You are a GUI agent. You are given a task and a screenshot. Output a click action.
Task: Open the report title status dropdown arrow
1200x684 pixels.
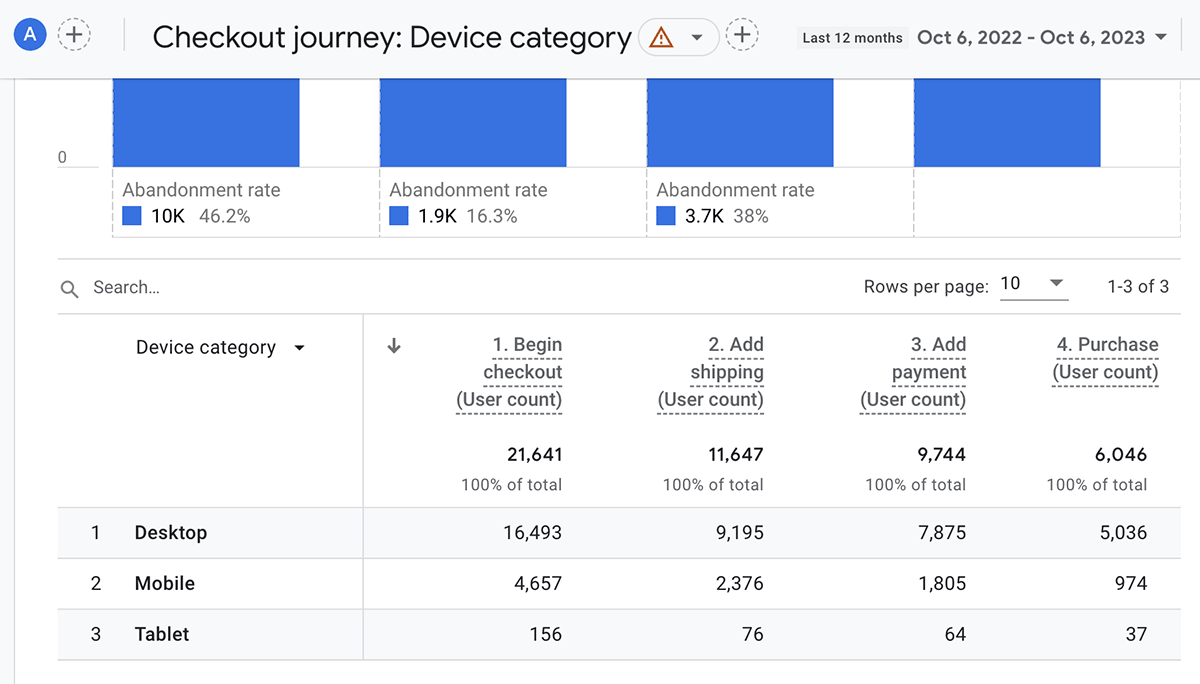click(x=698, y=38)
